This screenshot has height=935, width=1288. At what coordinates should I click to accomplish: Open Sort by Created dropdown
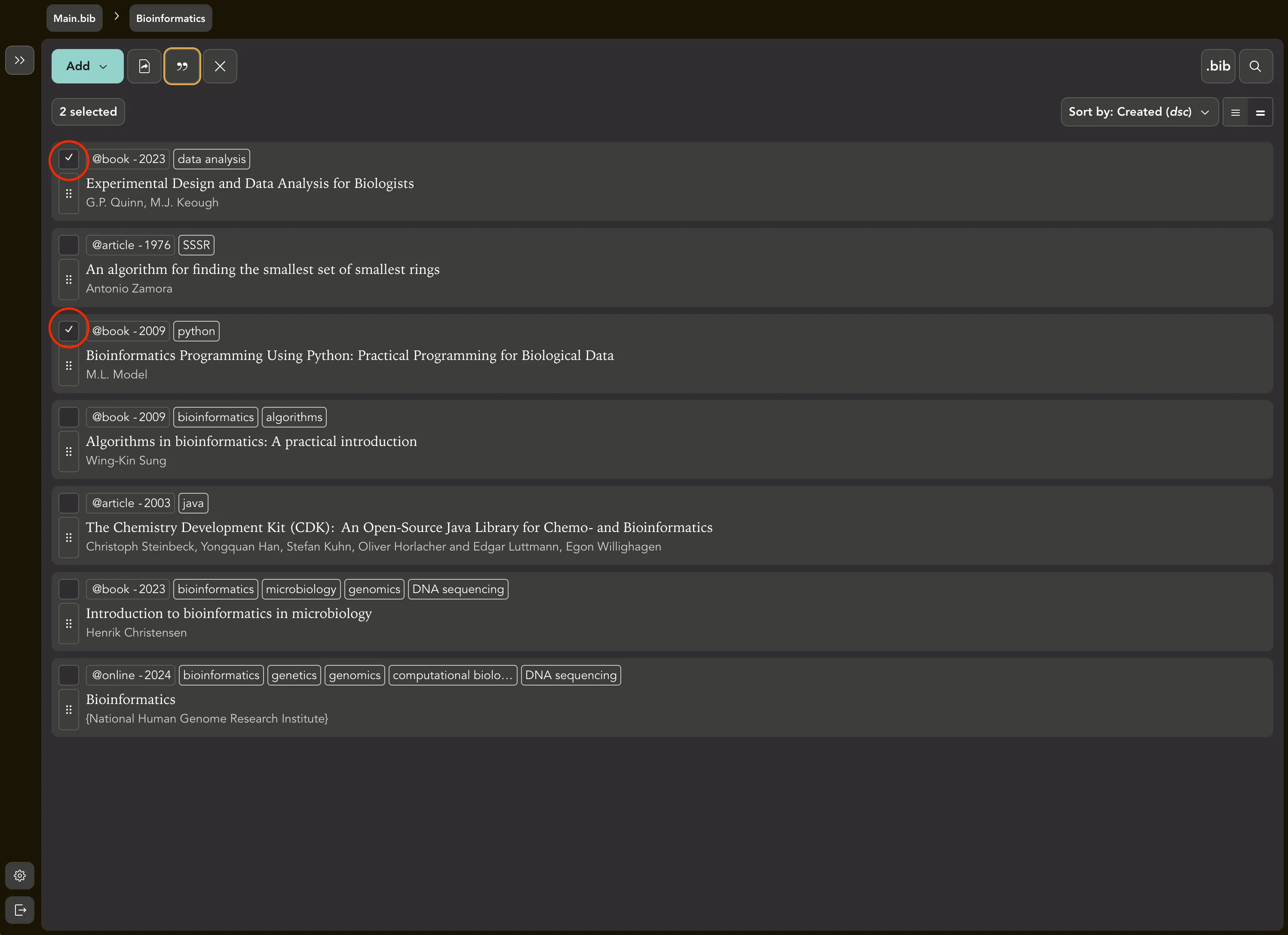coord(1139,112)
